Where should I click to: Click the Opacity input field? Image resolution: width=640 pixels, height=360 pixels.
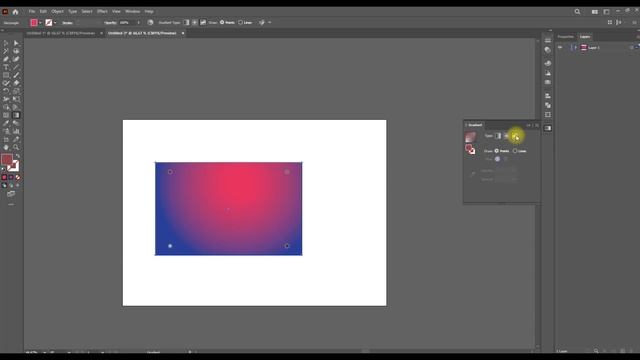pos(127,23)
